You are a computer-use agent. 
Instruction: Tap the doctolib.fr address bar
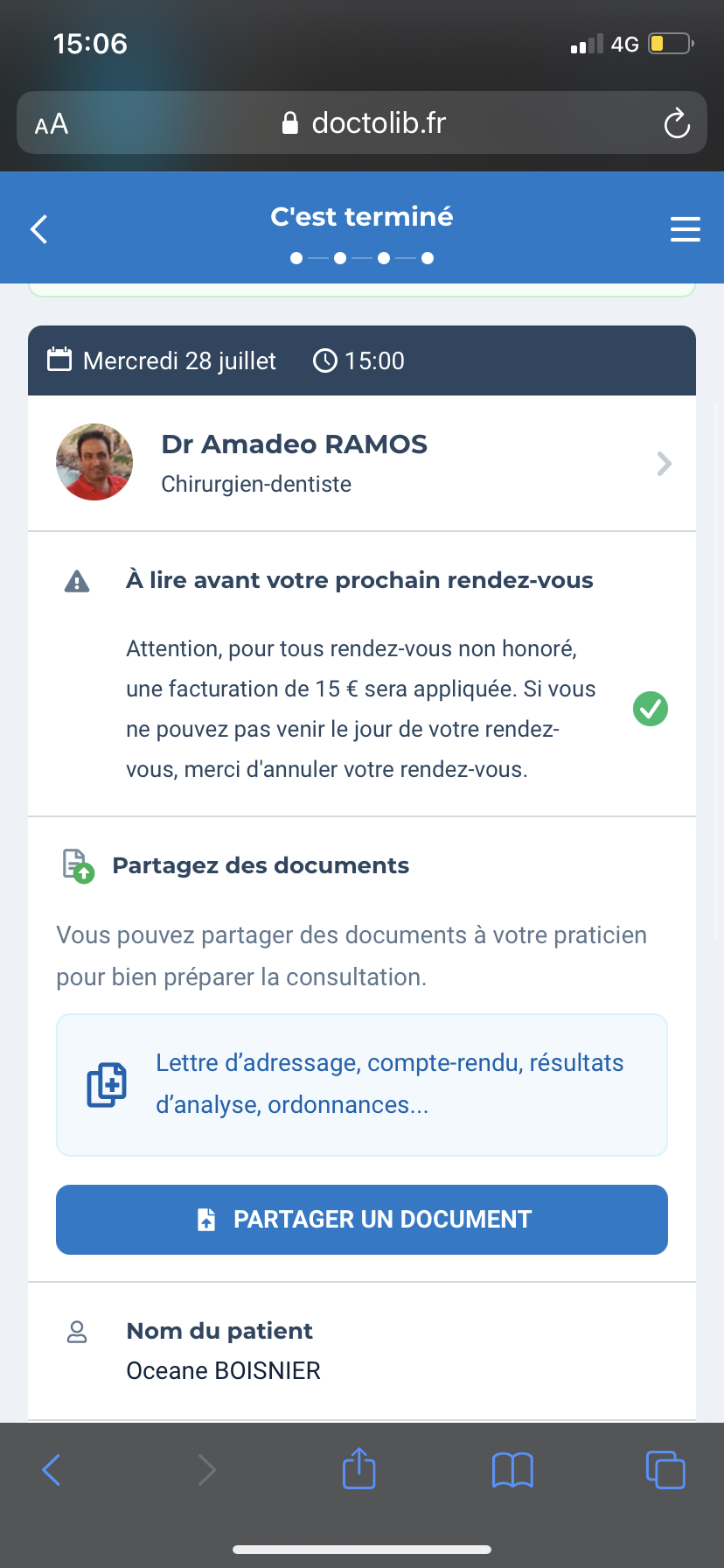pyautogui.click(x=362, y=122)
